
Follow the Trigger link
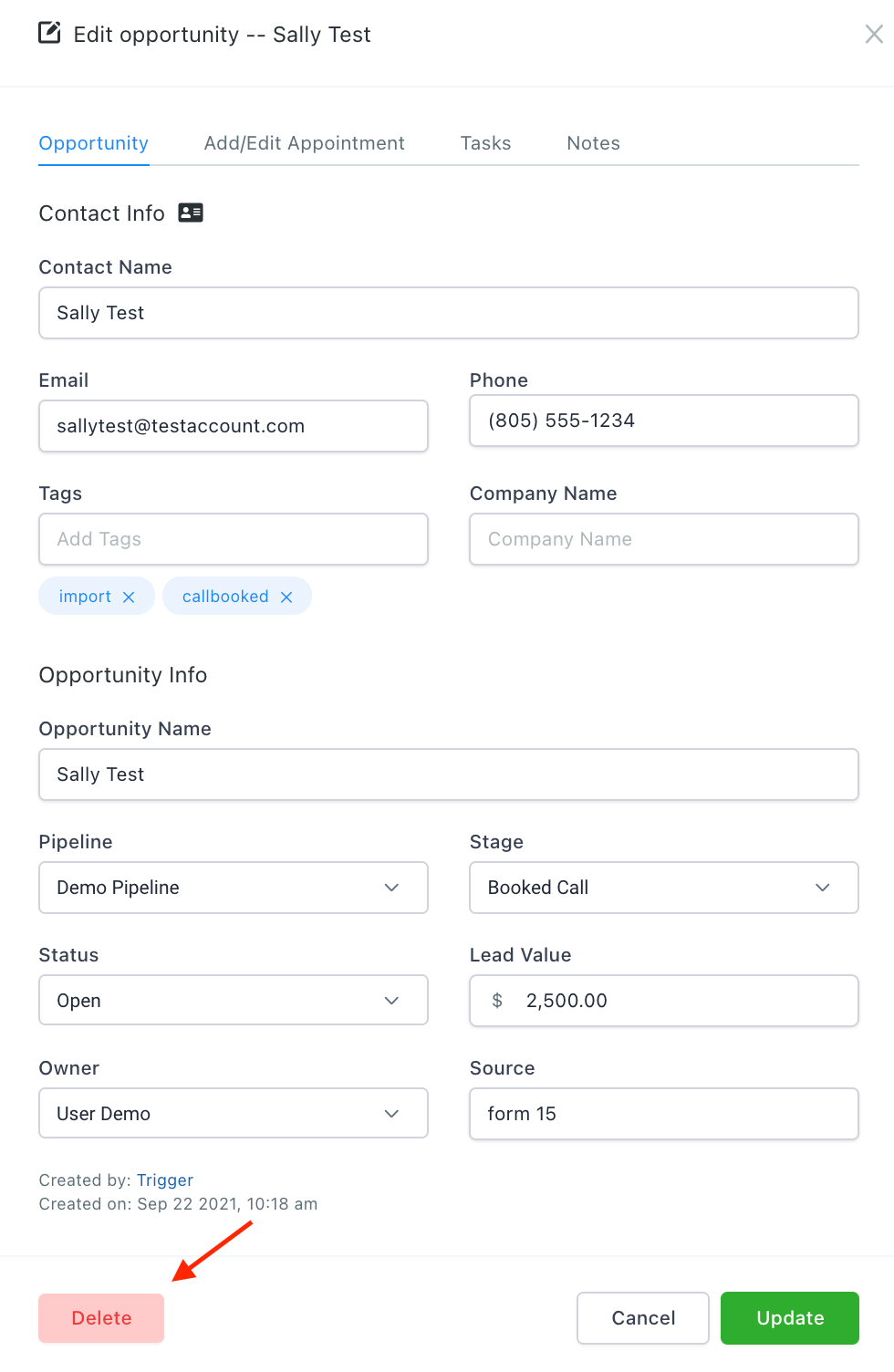pyautogui.click(x=165, y=1180)
